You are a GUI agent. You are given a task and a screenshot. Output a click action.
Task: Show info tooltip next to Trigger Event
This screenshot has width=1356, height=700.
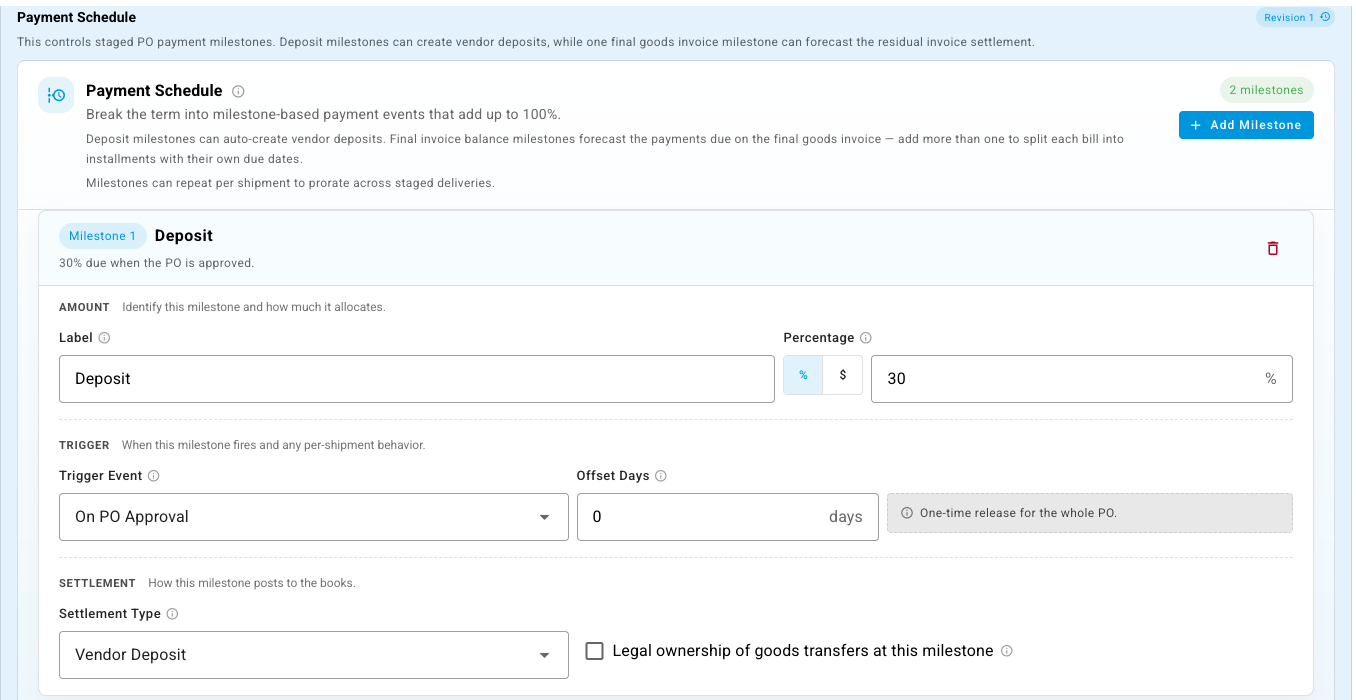154,476
